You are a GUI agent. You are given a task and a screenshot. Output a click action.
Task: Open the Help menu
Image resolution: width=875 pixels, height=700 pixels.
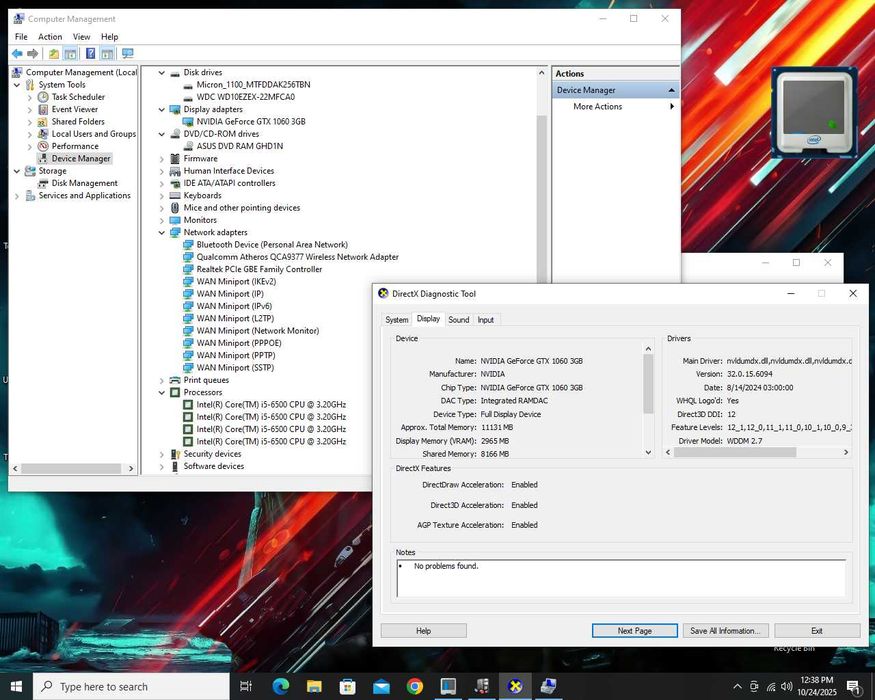pos(109,36)
